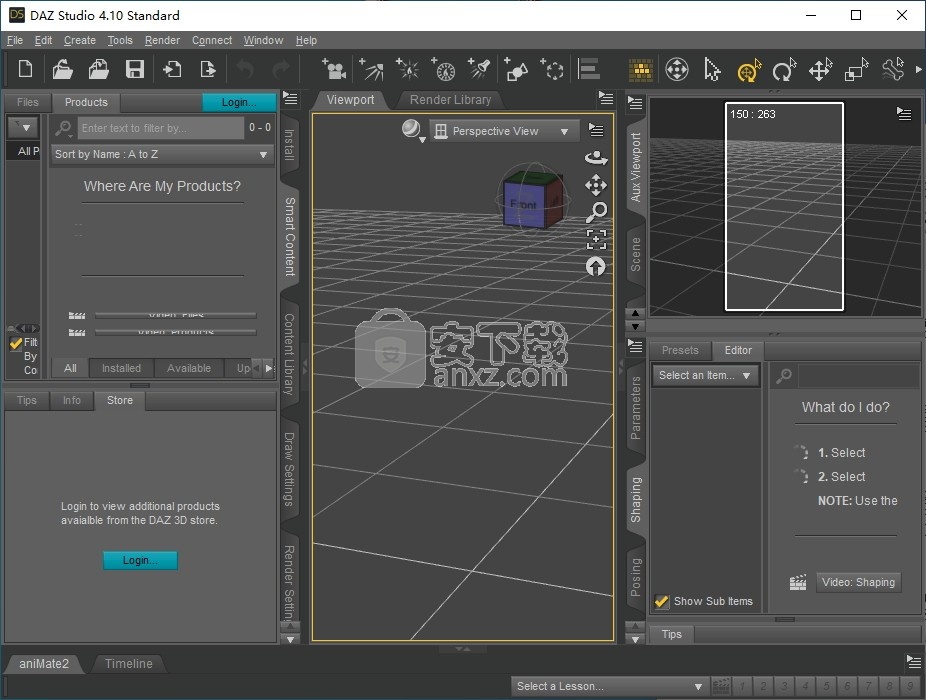Open file with the folder icon
The width and height of the screenshot is (926, 700).
62,69
